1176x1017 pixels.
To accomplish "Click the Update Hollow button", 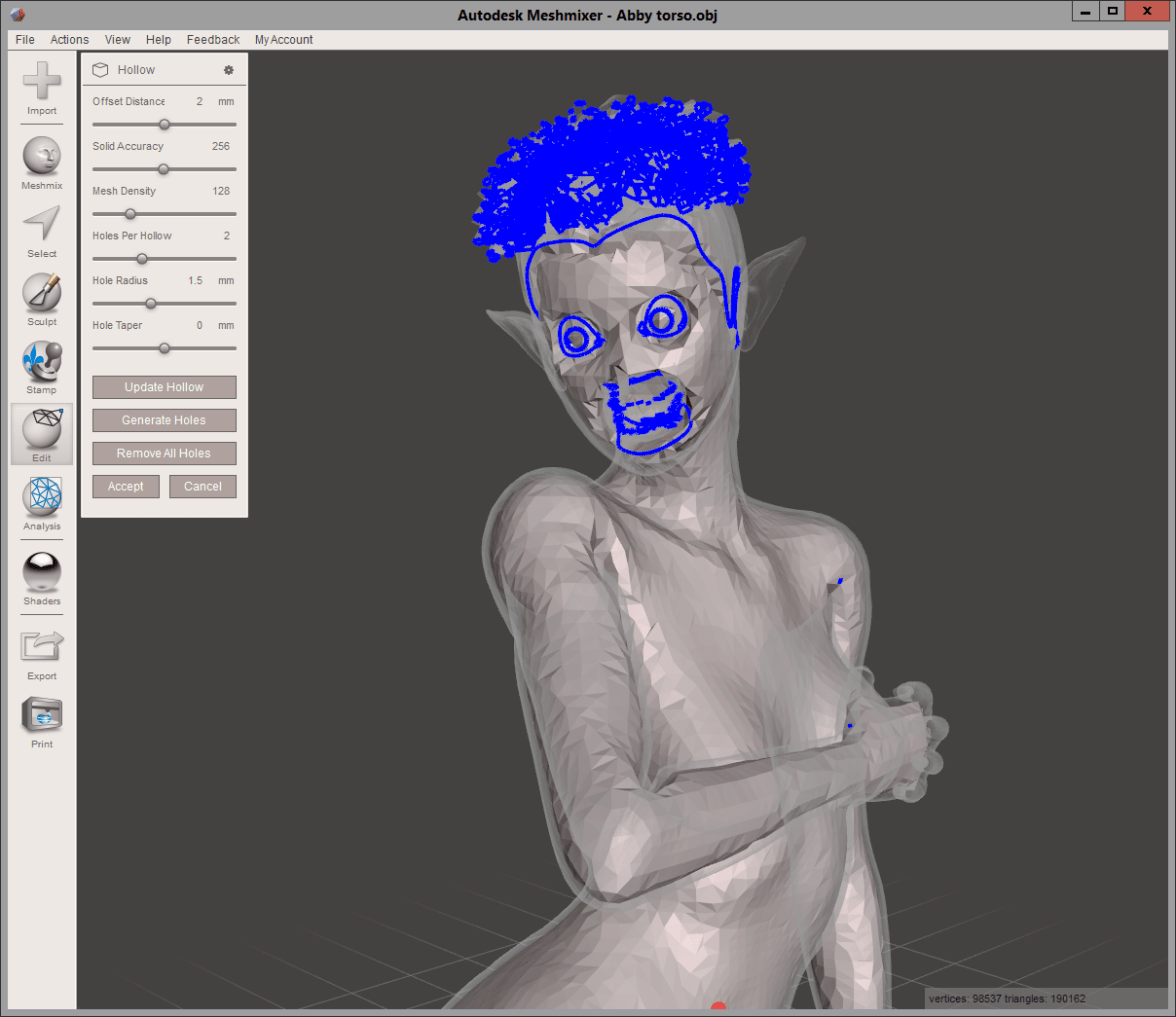I will pos(164,387).
